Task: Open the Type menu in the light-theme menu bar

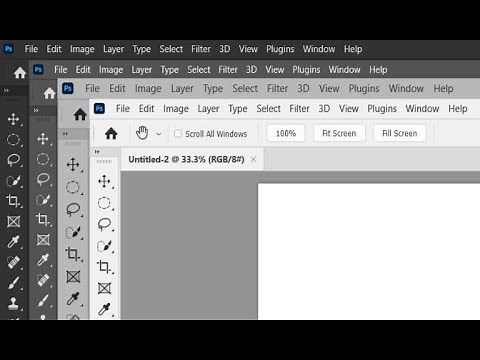Action: (x=238, y=109)
